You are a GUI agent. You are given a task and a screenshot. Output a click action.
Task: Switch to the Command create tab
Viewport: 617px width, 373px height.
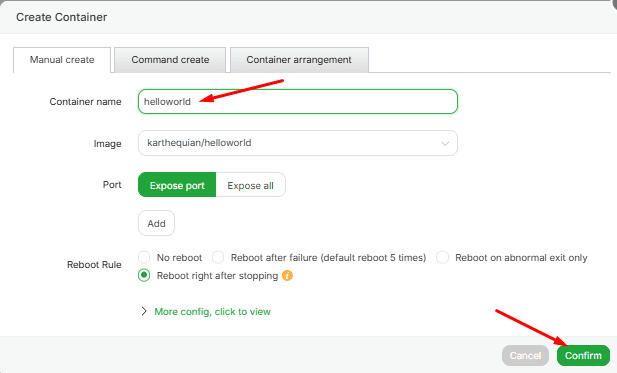[170, 60]
